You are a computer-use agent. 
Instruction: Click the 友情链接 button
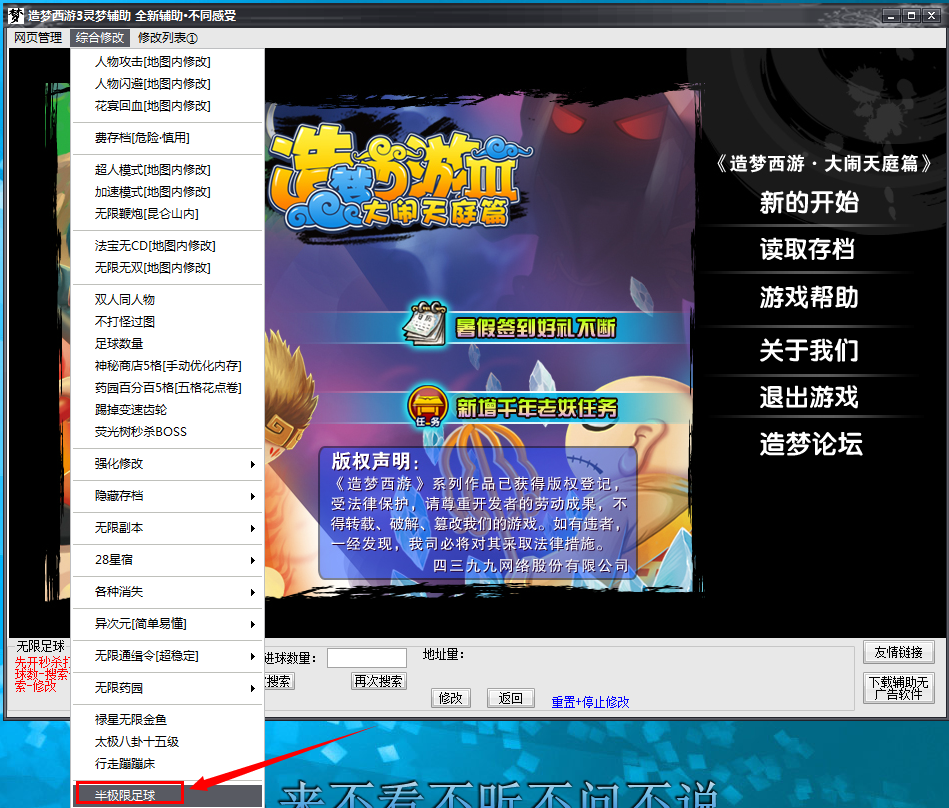tap(898, 652)
